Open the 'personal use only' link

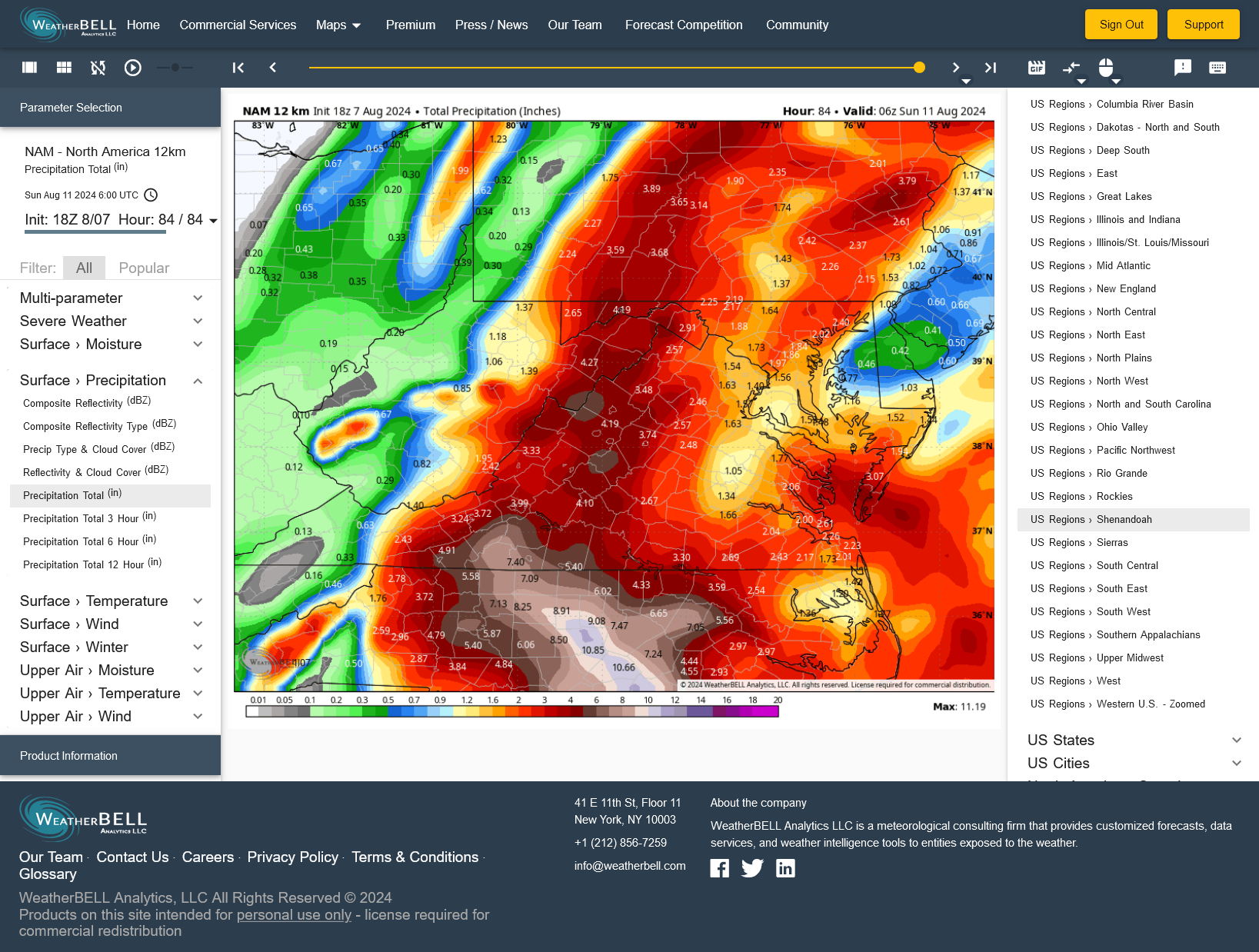(x=294, y=915)
